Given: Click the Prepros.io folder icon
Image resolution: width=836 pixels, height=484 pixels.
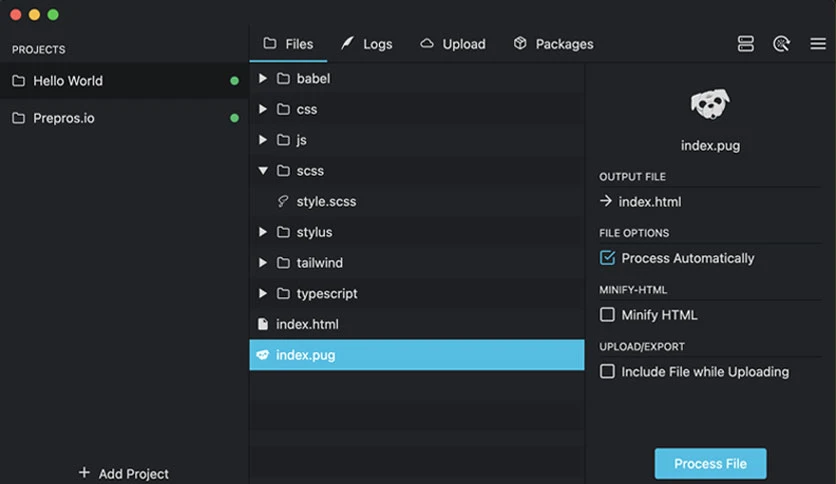Looking at the screenshot, I should coord(19,118).
